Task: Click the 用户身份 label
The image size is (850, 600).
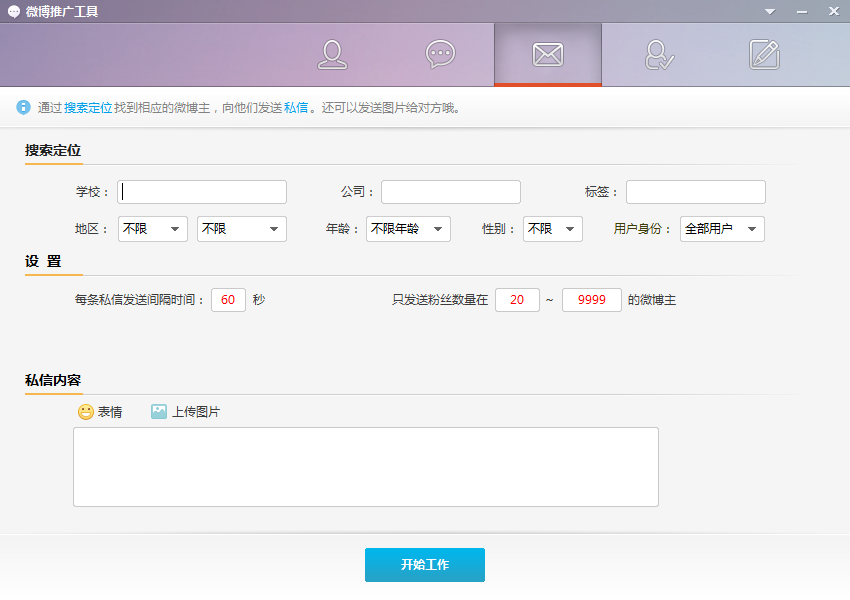Action: coord(642,229)
